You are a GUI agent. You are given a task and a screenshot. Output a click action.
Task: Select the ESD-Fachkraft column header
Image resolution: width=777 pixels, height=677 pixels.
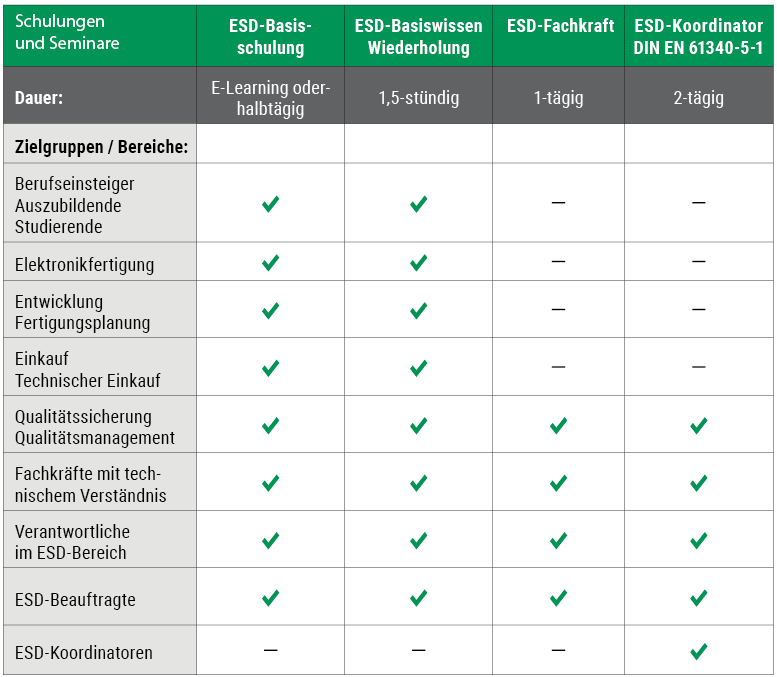click(560, 26)
